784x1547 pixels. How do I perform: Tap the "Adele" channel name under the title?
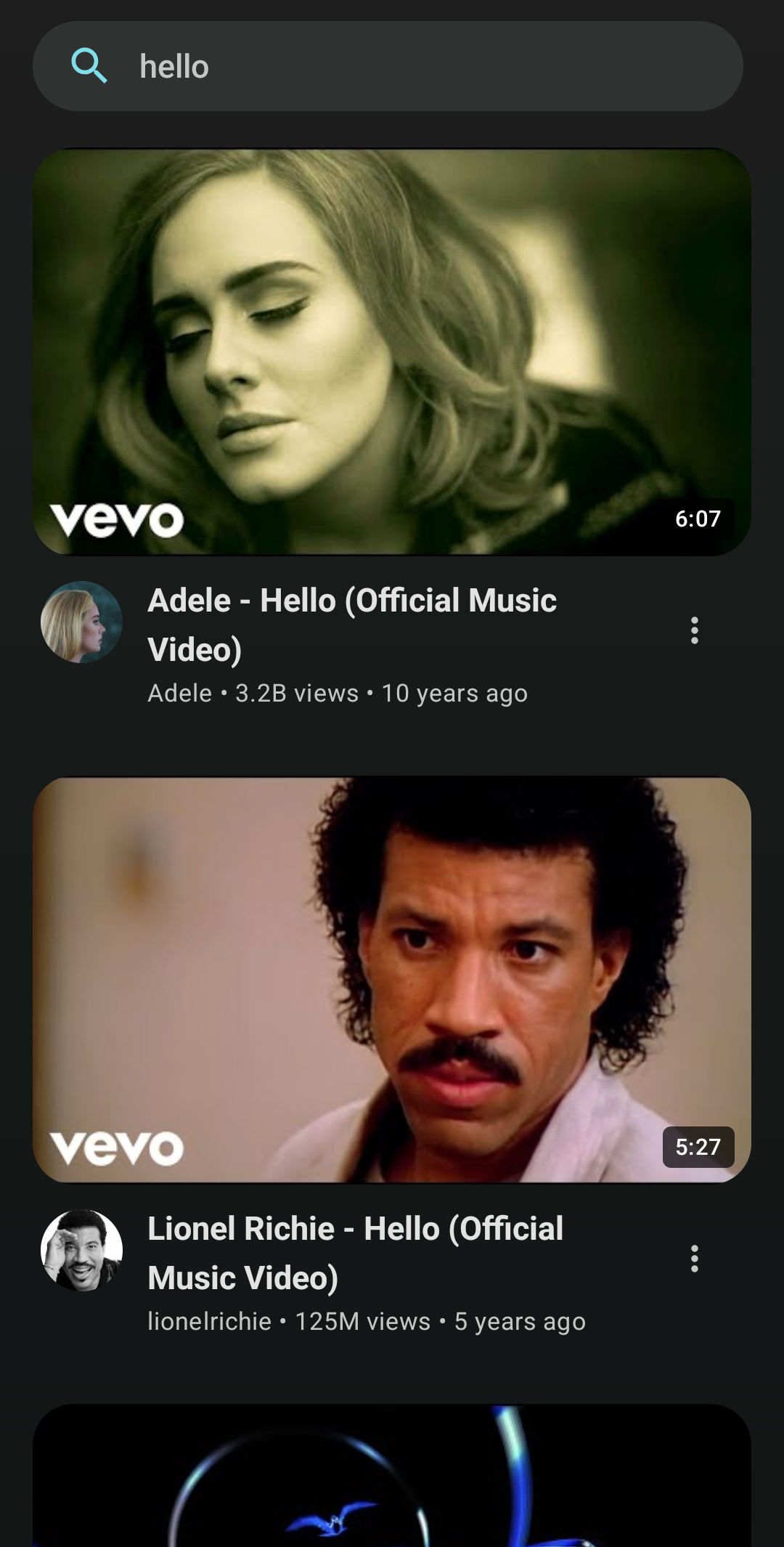pyautogui.click(x=180, y=694)
